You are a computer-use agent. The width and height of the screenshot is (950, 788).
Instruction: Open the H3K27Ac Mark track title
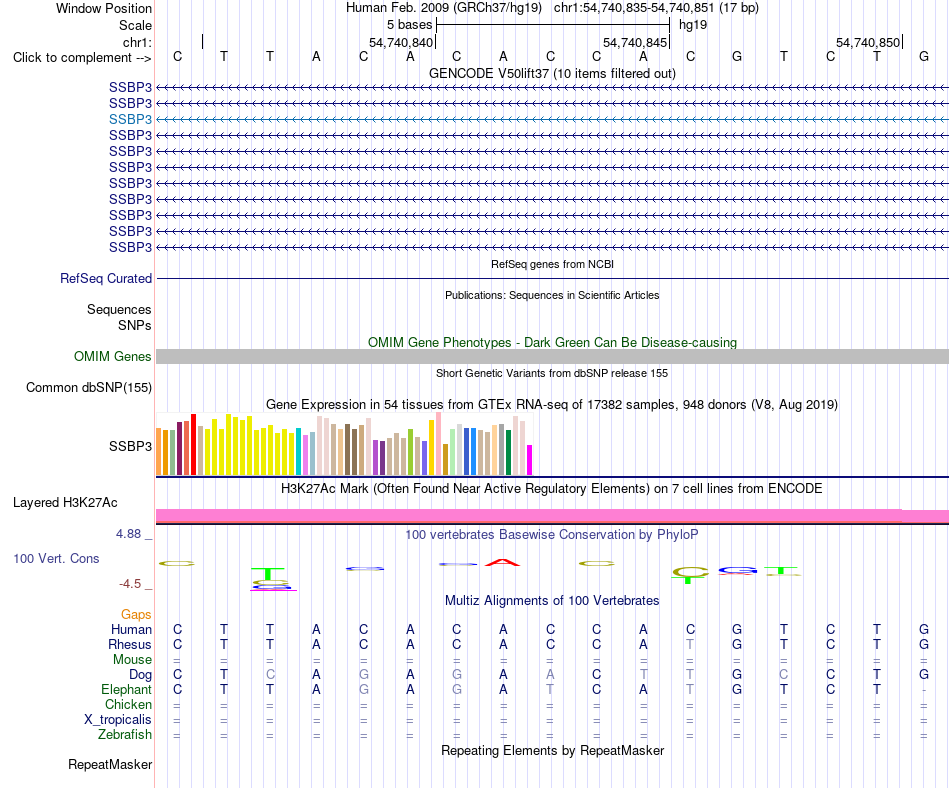coord(552,489)
